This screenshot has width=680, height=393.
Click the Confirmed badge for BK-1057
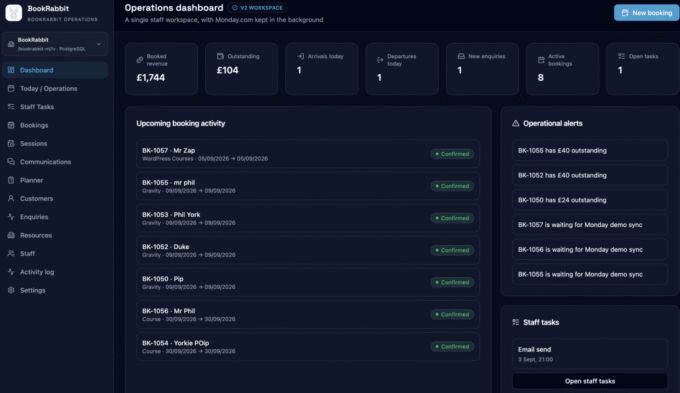(452, 154)
